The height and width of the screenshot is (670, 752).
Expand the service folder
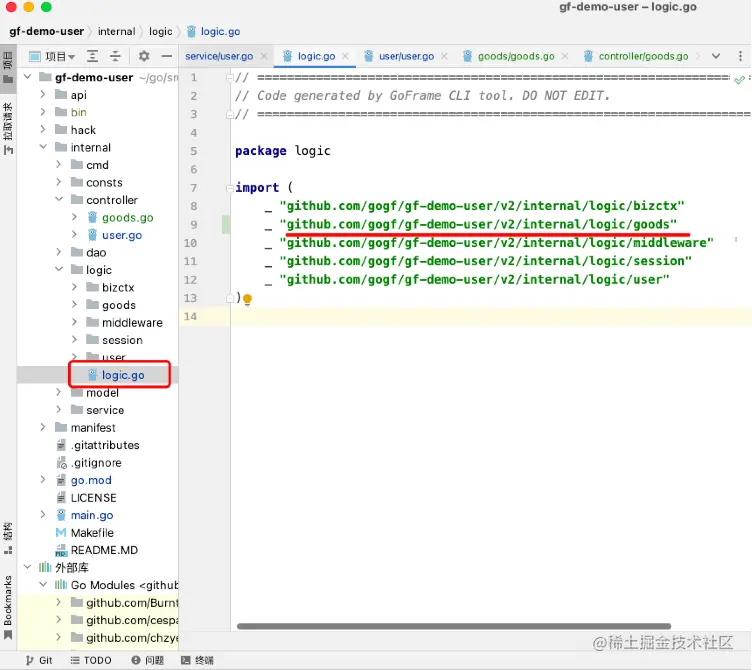(x=59, y=410)
